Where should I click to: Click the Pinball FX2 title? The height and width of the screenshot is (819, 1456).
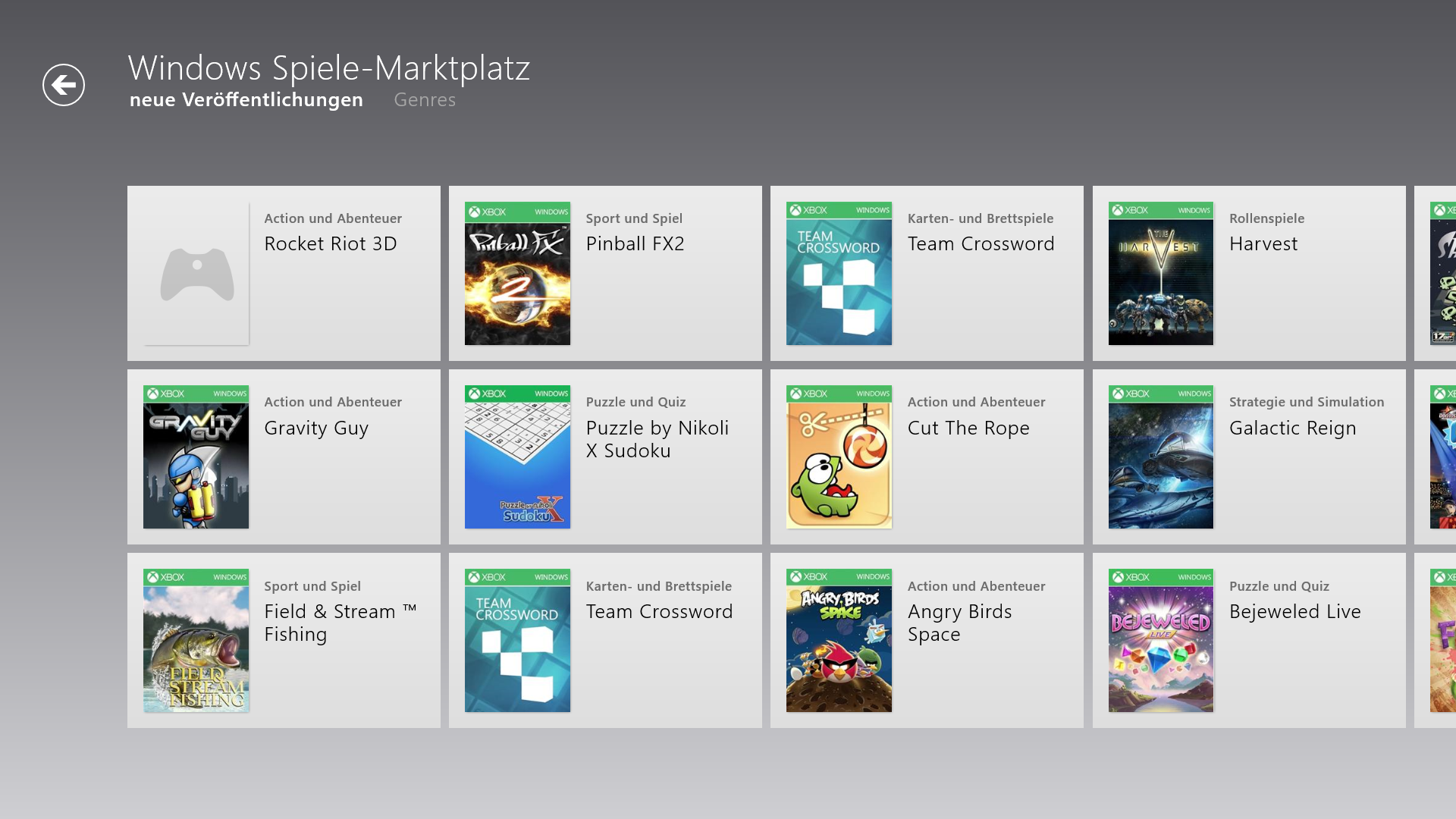(x=635, y=243)
